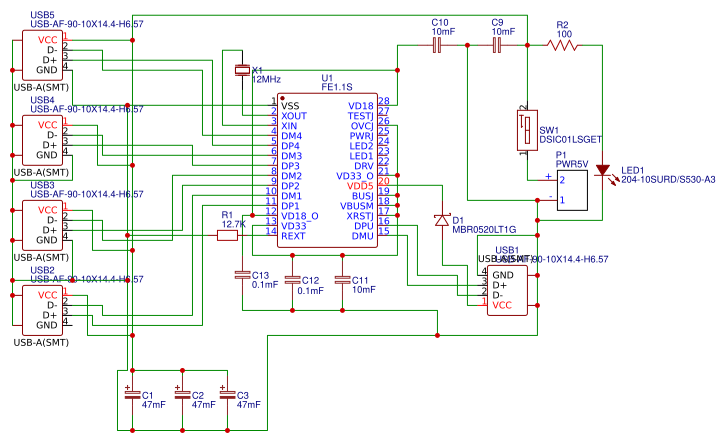Select the X1 crystal oscillator symbol
This screenshot has width=726, height=443.
(242, 70)
